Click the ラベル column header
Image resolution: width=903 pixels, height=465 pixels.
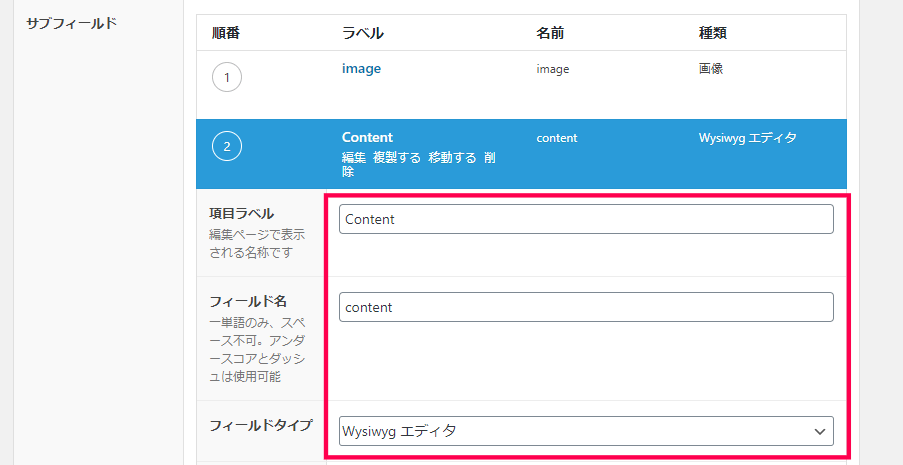pyautogui.click(x=363, y=33)
